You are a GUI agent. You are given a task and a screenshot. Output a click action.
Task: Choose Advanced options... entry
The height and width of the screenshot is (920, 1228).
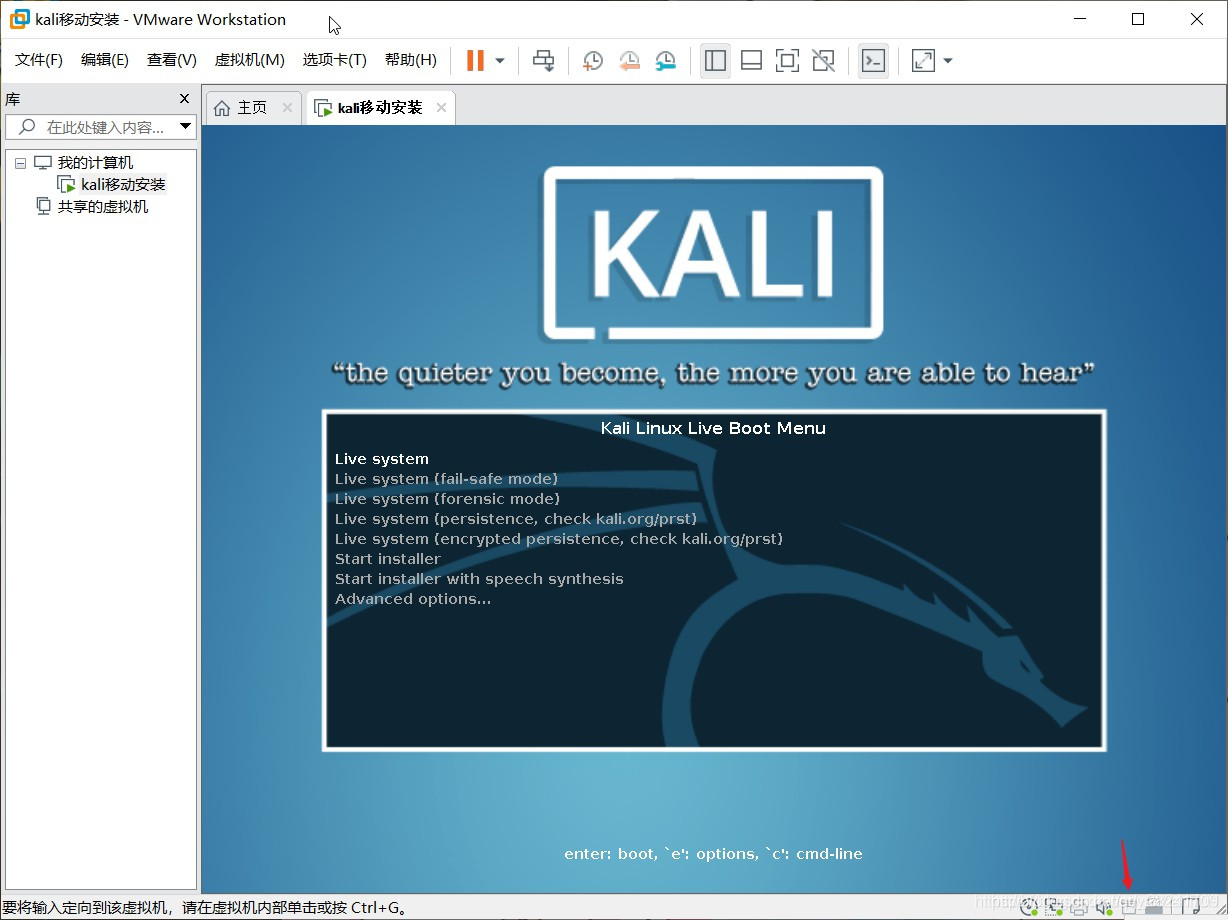click(413, 599)
